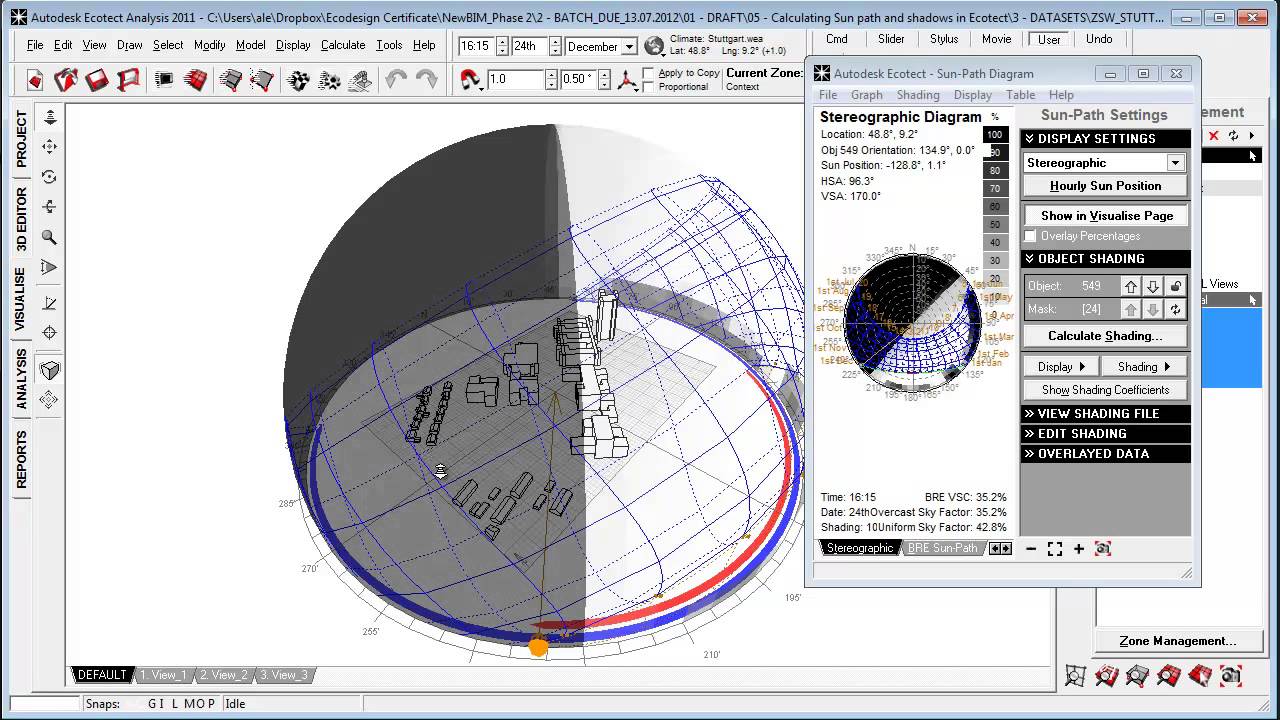1280x720 pixels.
Task: Click the lock icon beside Object 549
Action: coord(1176,286)
